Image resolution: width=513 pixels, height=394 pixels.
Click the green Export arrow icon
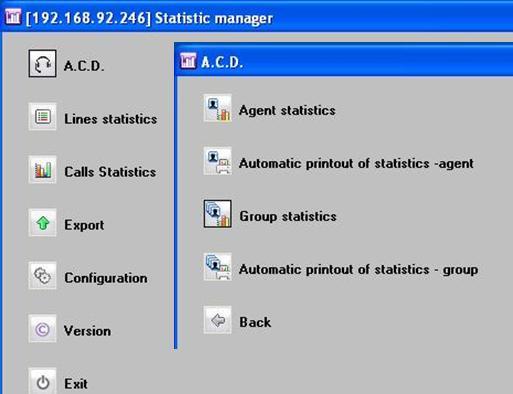(x=42, y=223)
